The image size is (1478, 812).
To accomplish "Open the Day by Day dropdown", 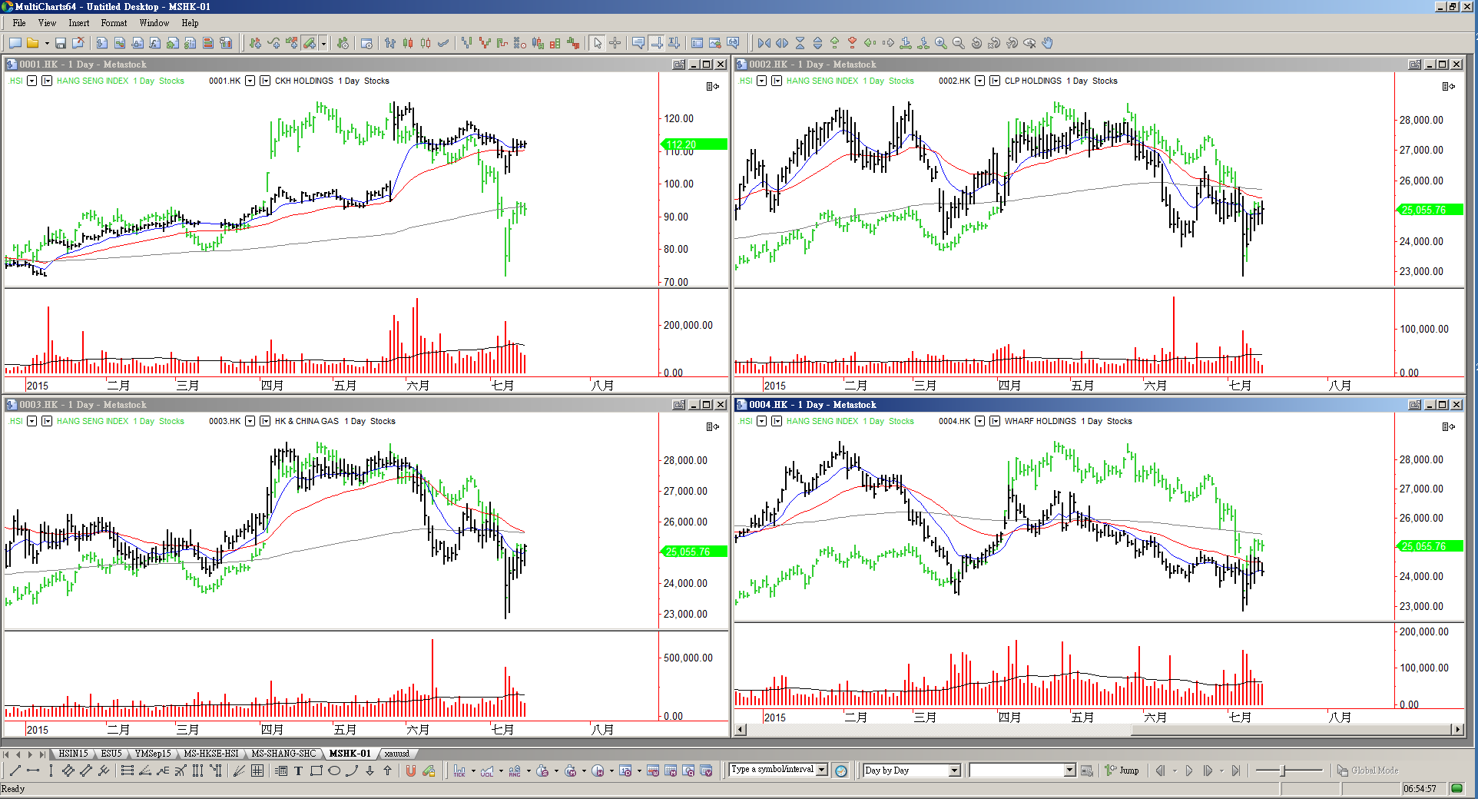I will pyautogui.click(x=955, y=771).
